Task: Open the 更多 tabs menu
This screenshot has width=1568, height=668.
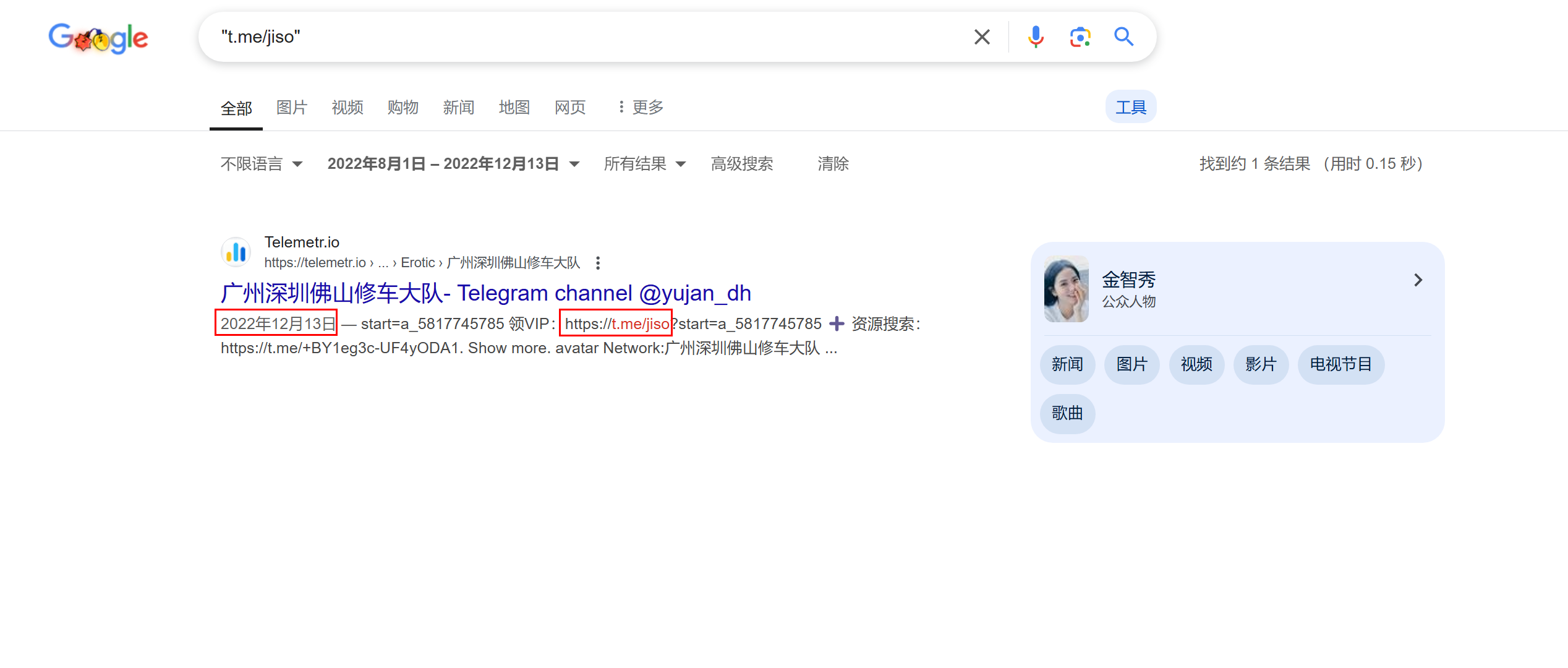Action: click(641, 108)
